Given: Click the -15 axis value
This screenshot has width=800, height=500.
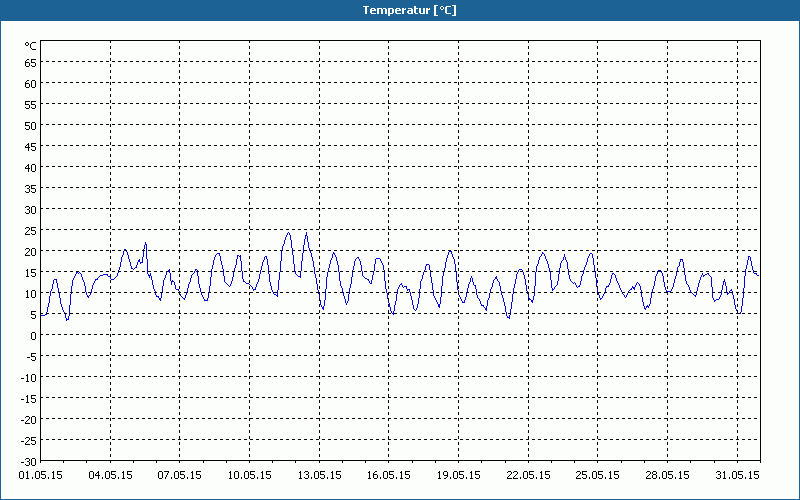Looking at the screenshot, I should click(x=29, y=398).
